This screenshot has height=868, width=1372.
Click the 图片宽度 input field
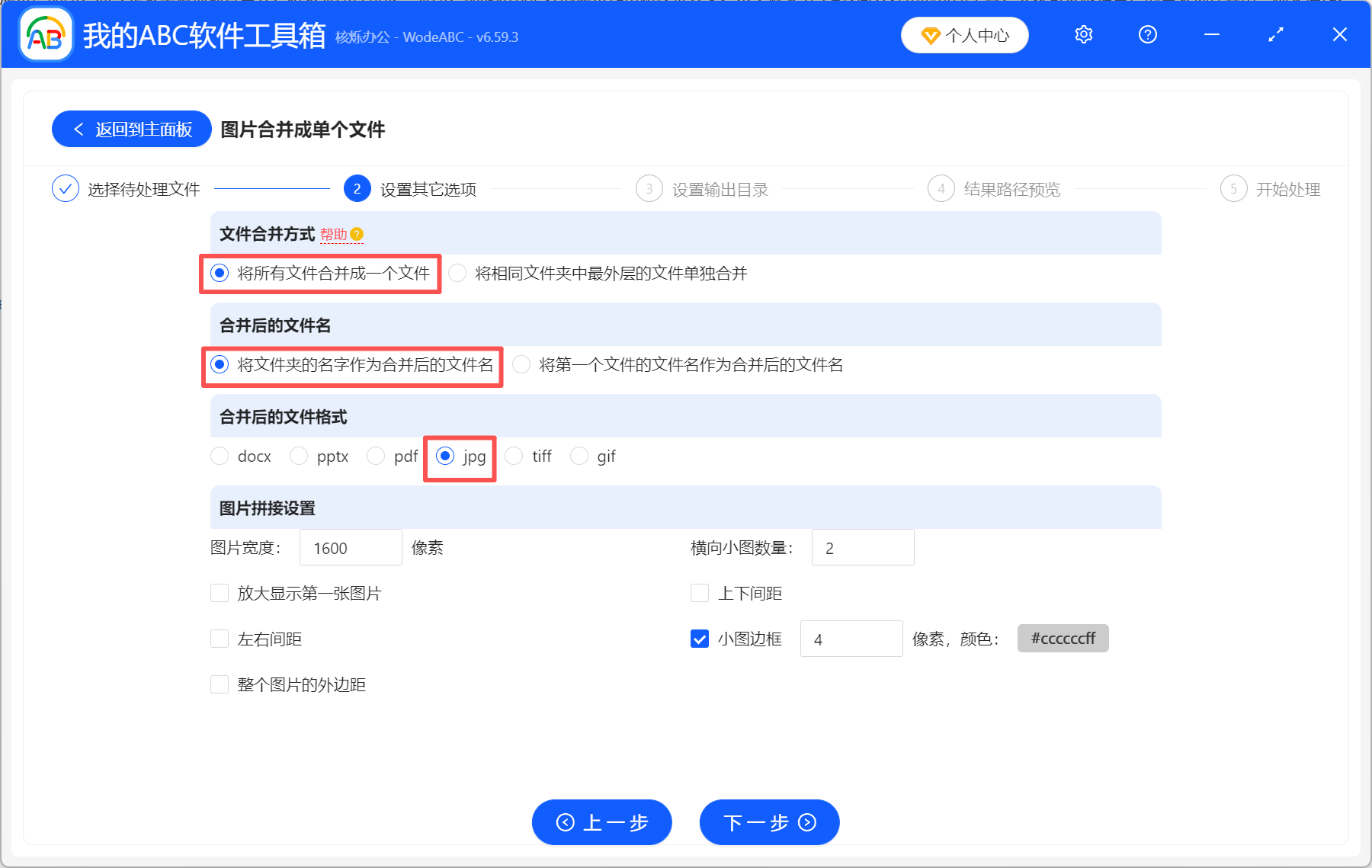(x=350, y=547)
